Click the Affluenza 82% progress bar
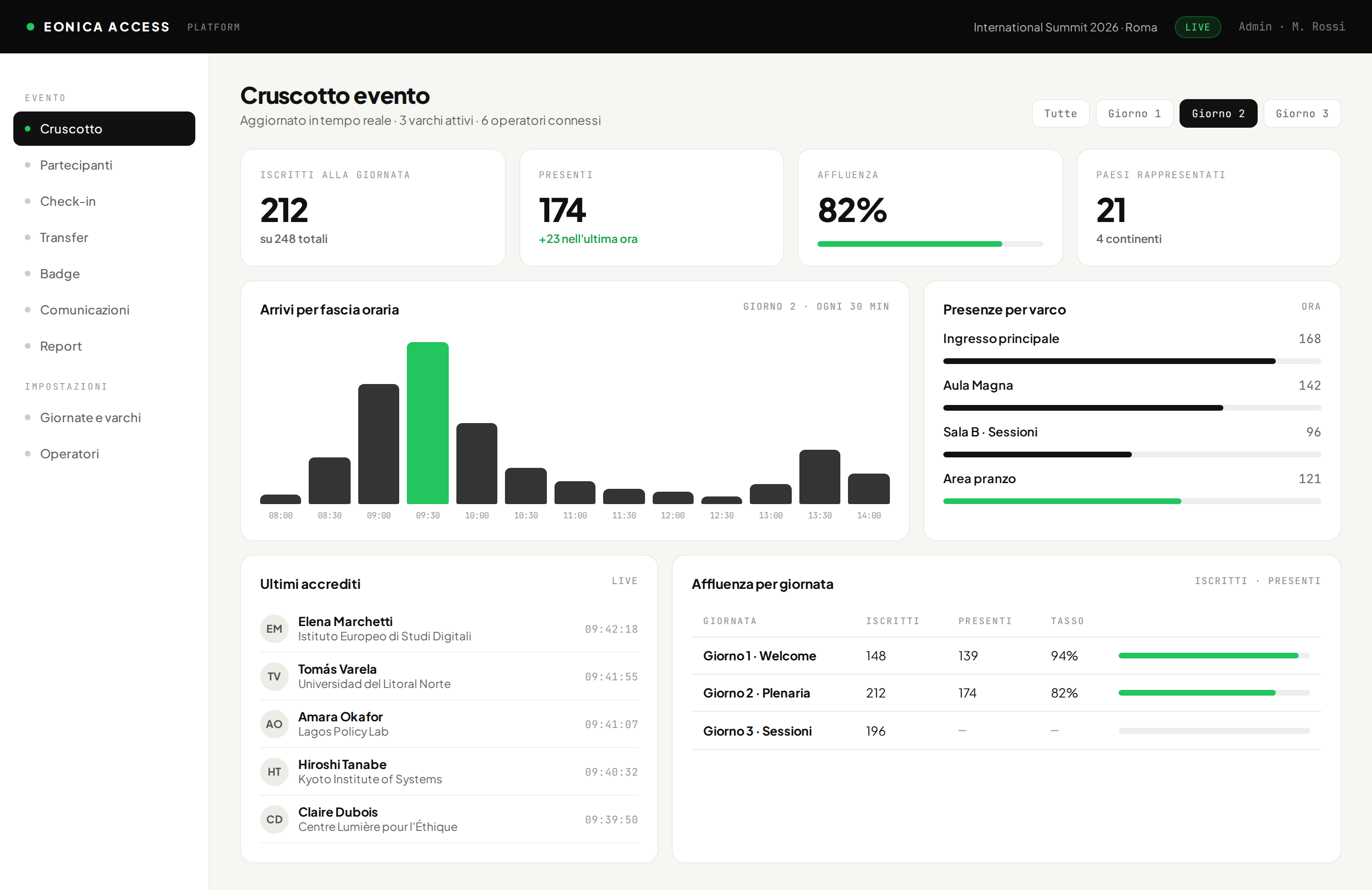This screenshot has width=1372, height=890. (x=930, y=244)
